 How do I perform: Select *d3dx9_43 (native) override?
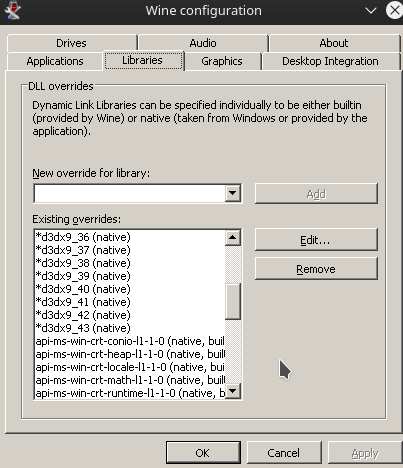[x=130, y=328]
